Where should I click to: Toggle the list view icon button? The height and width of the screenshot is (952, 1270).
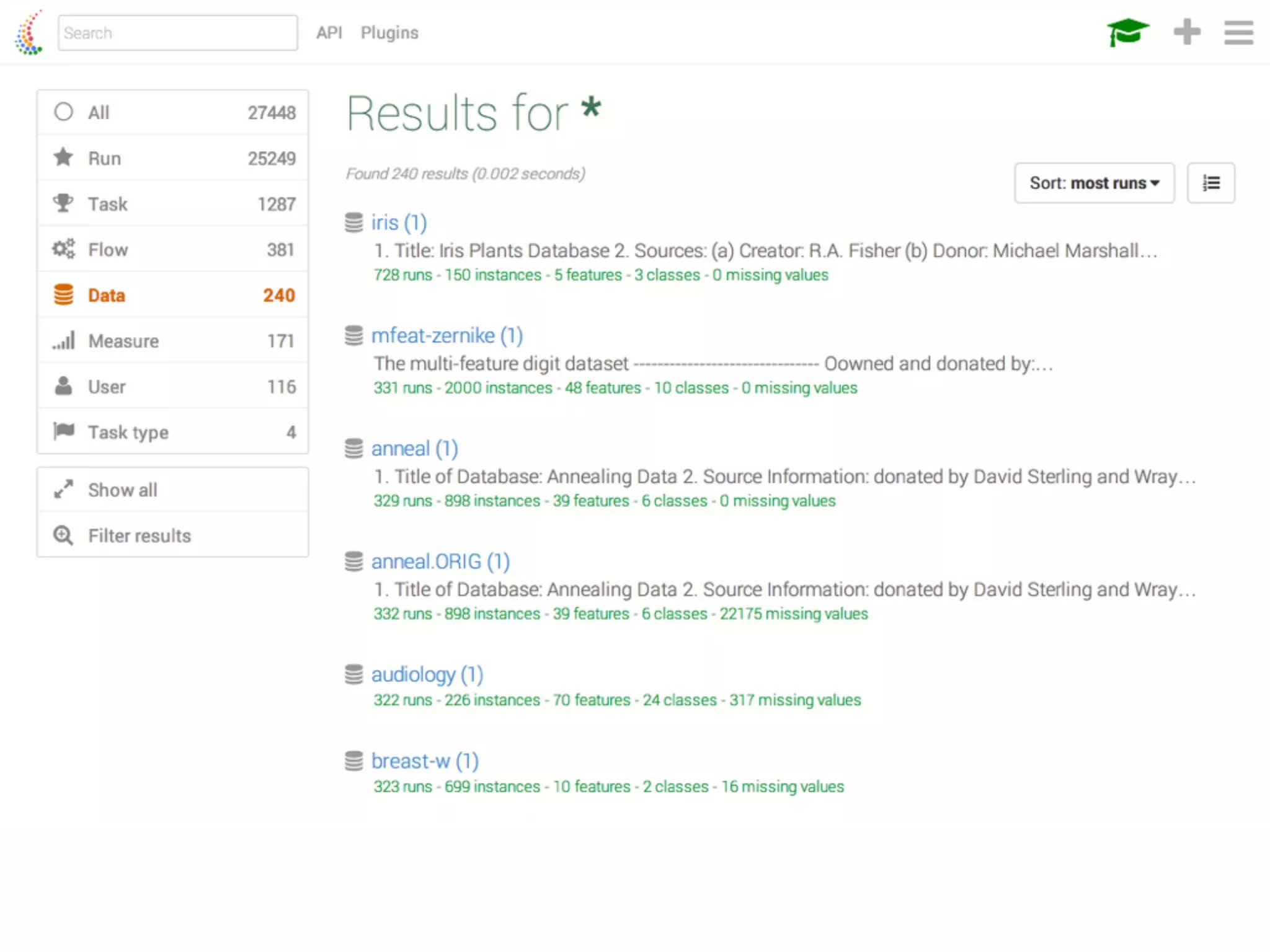[1210, 183]
